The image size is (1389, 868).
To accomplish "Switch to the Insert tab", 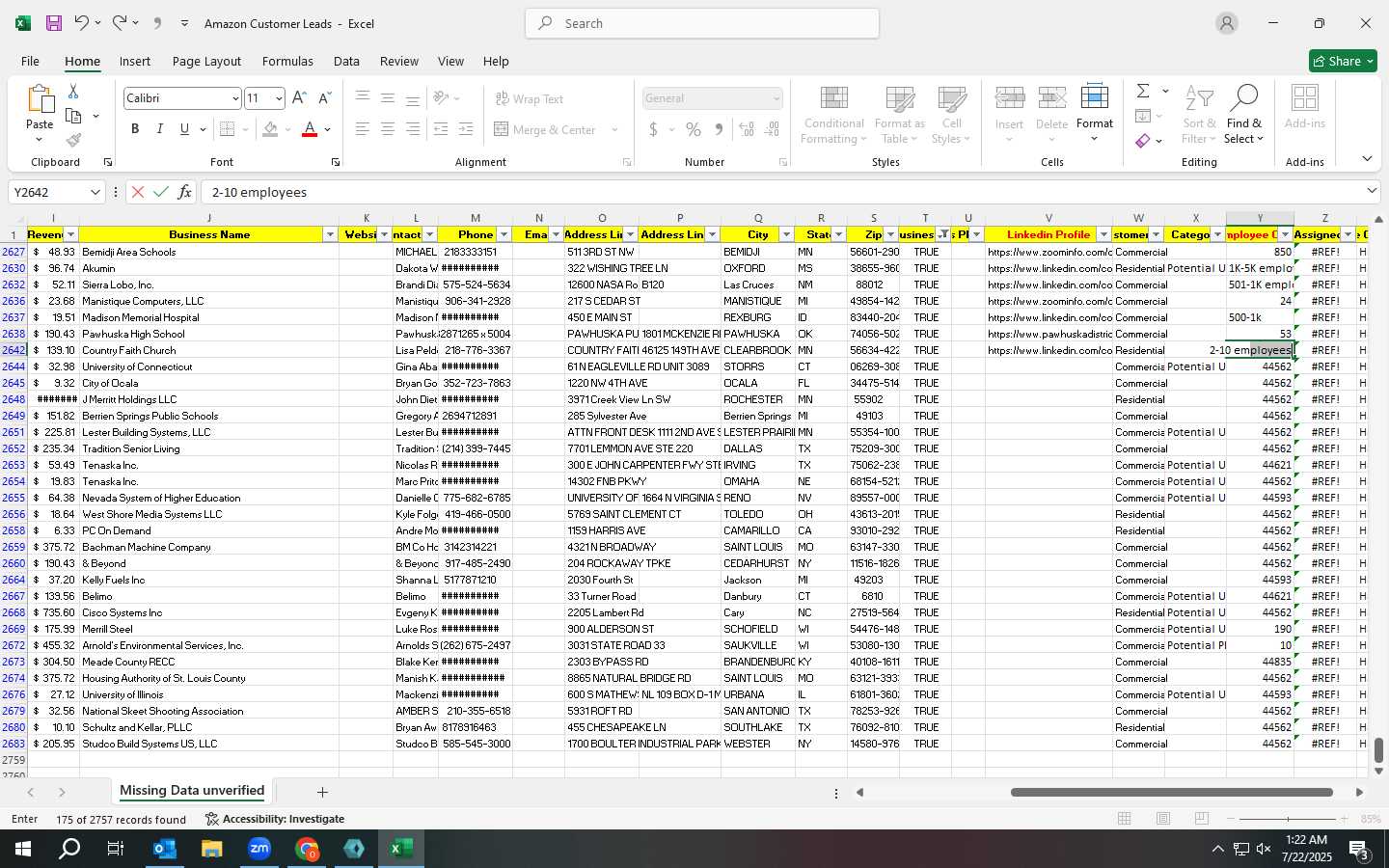I will [x=135, y=61].
